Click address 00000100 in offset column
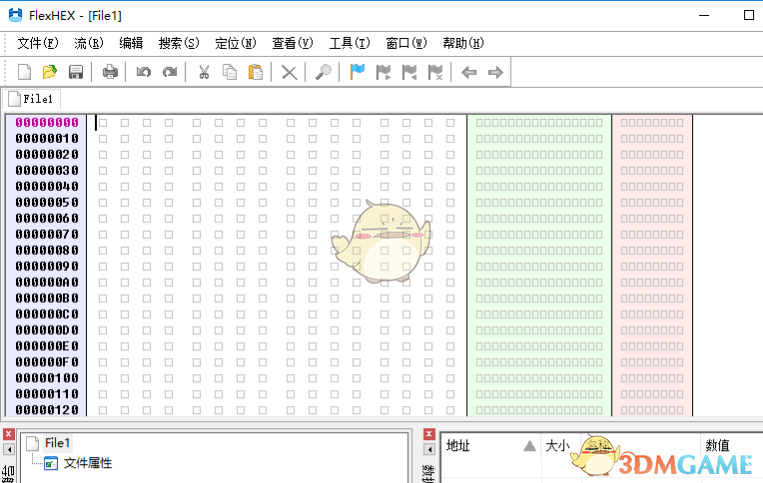Screen dimensions: 763x483 click(x=47, y=378)
